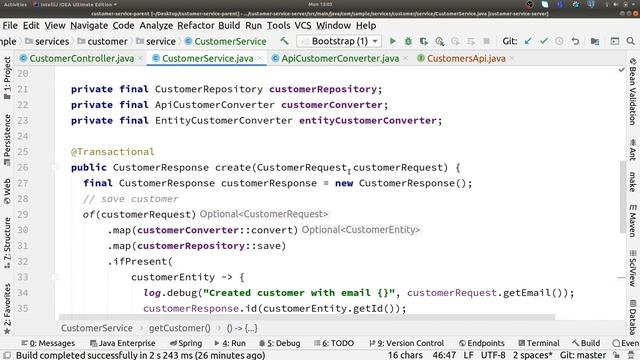The height and width of the screenshot is (360, 640).
Task: Click the profiler run icon
Action: 440,41
